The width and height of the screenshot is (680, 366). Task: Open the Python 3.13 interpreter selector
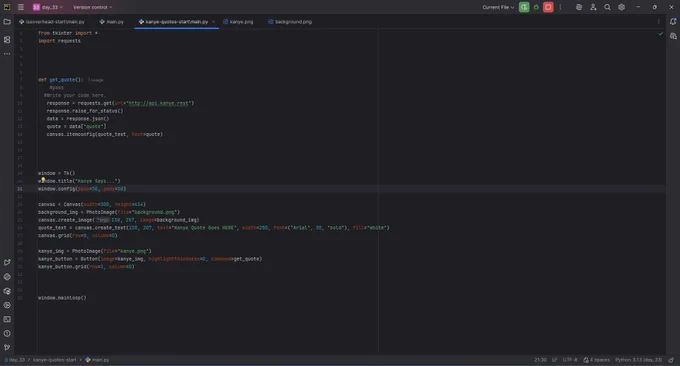638,360
